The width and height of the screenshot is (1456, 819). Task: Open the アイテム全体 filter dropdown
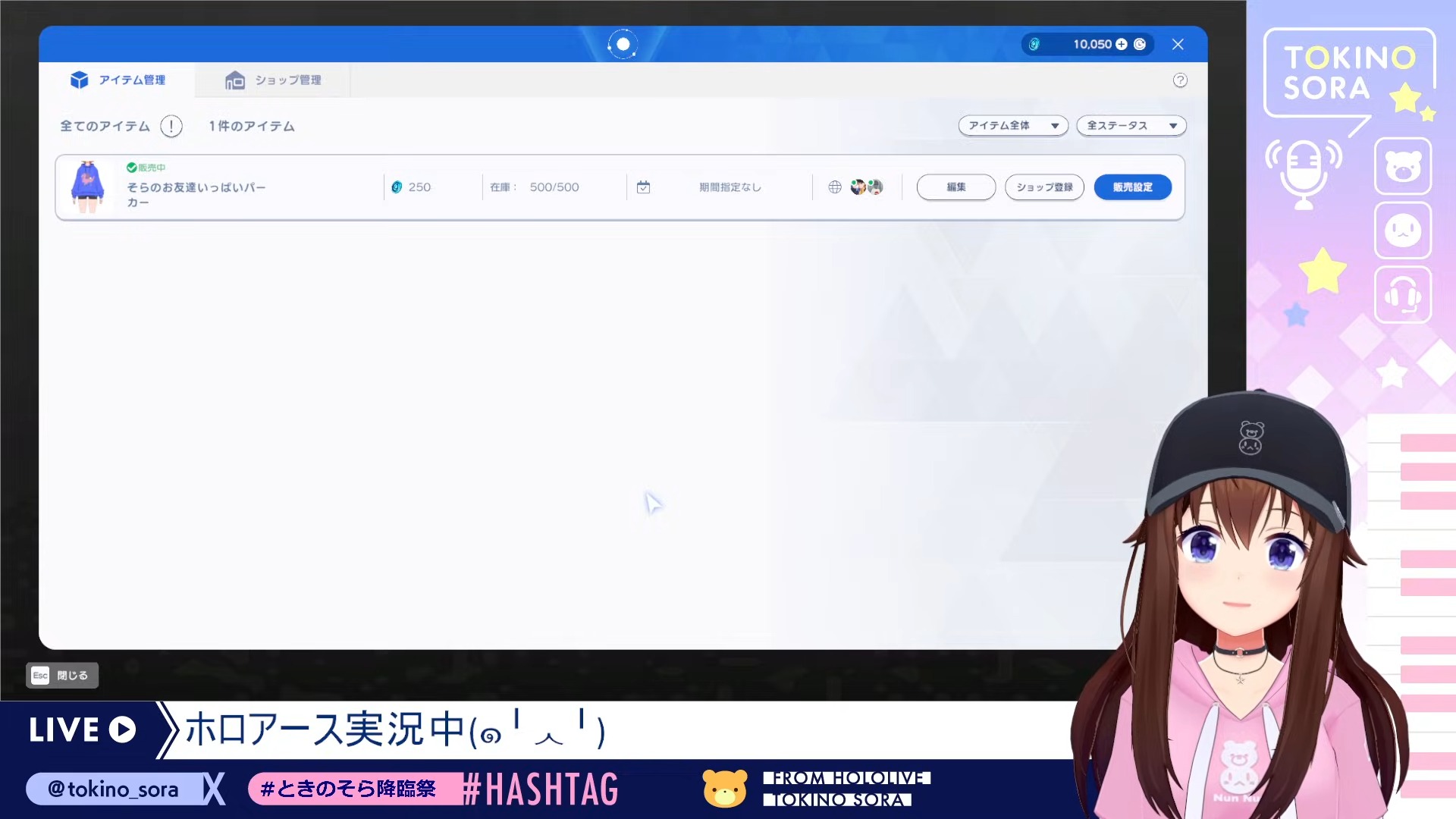pyautogui.click(x=1013, y=126)
